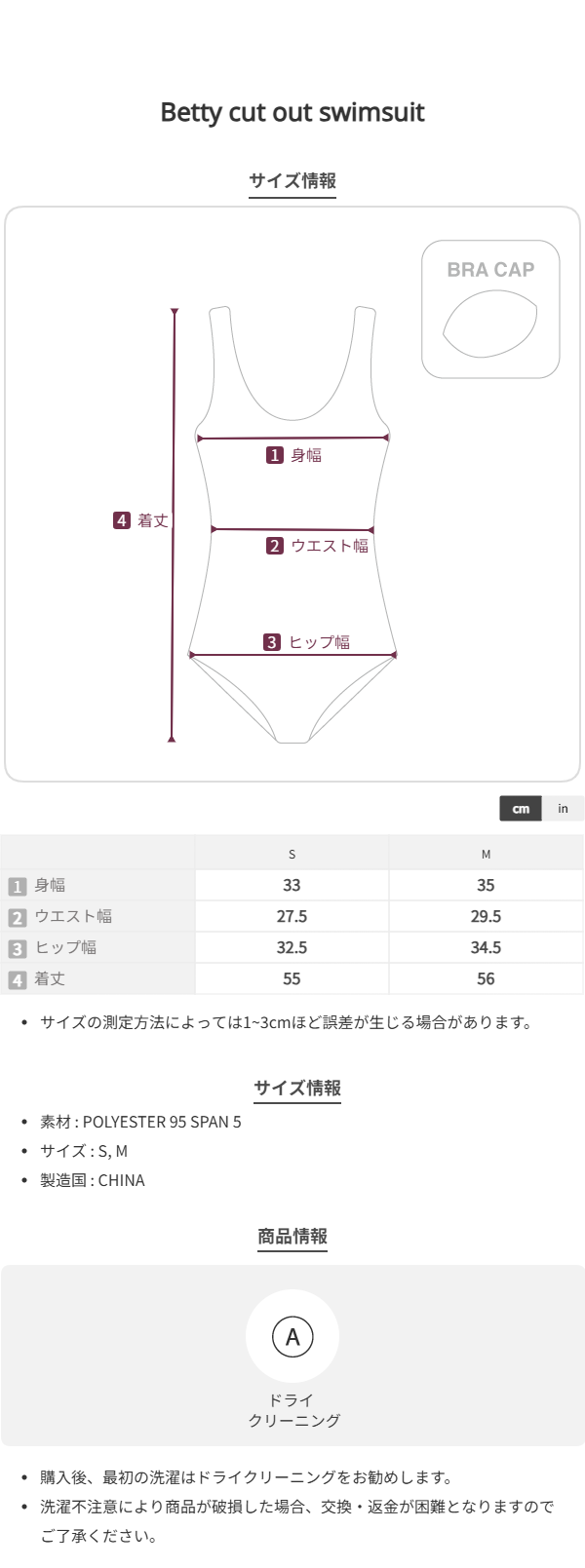Select the M column header
585x1568 pixels.
coord(486,855)
